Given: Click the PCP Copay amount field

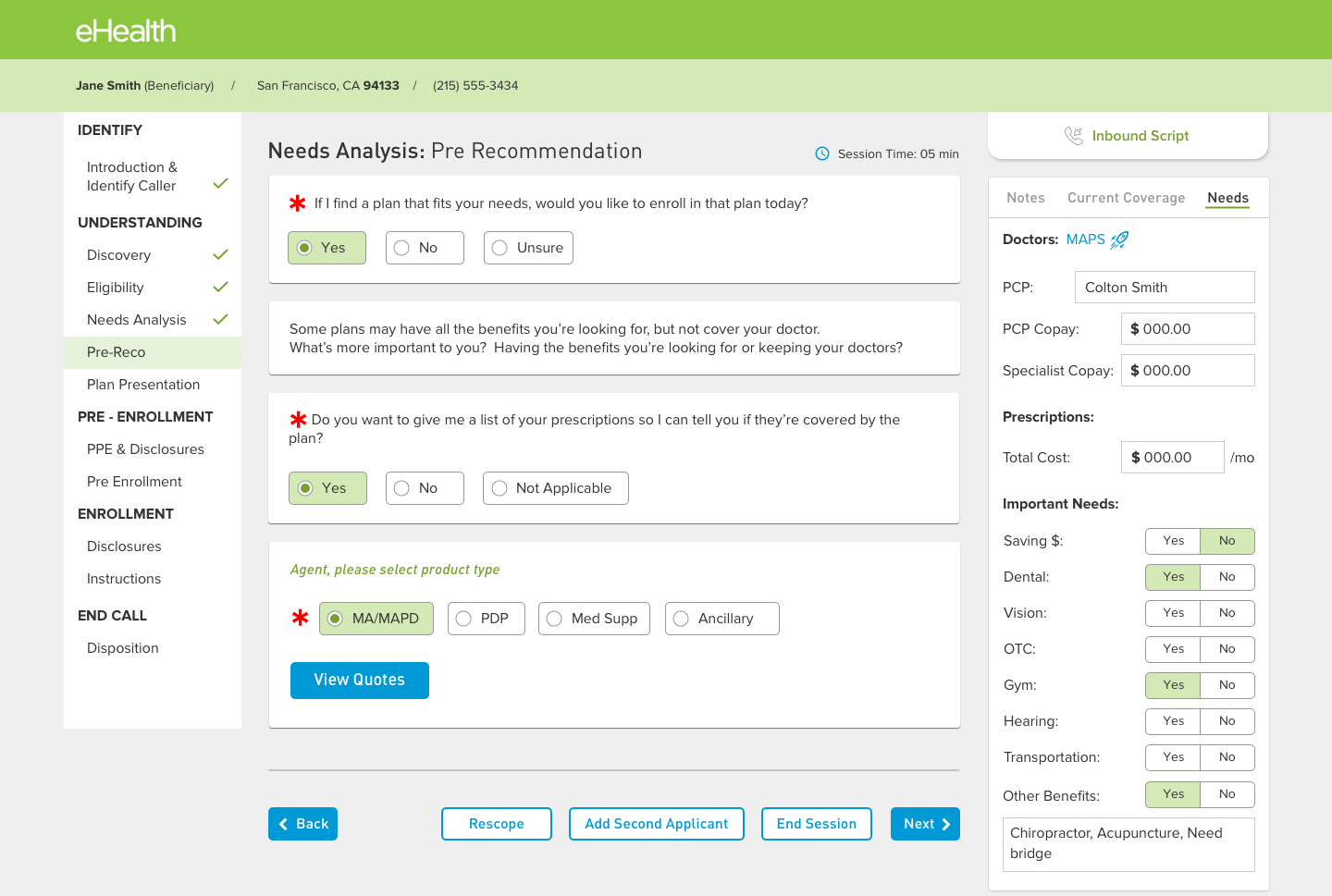Looking at the screenshot, I should point(1188,329).
